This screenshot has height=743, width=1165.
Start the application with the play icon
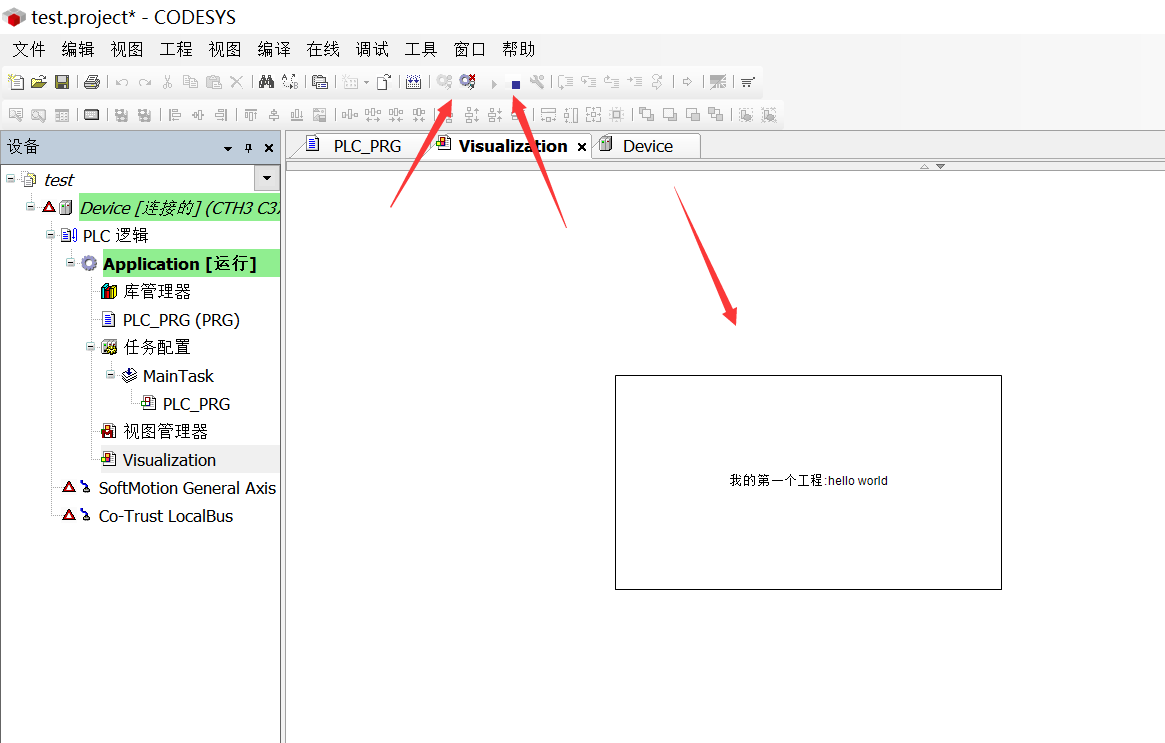(x=494, y=83)
